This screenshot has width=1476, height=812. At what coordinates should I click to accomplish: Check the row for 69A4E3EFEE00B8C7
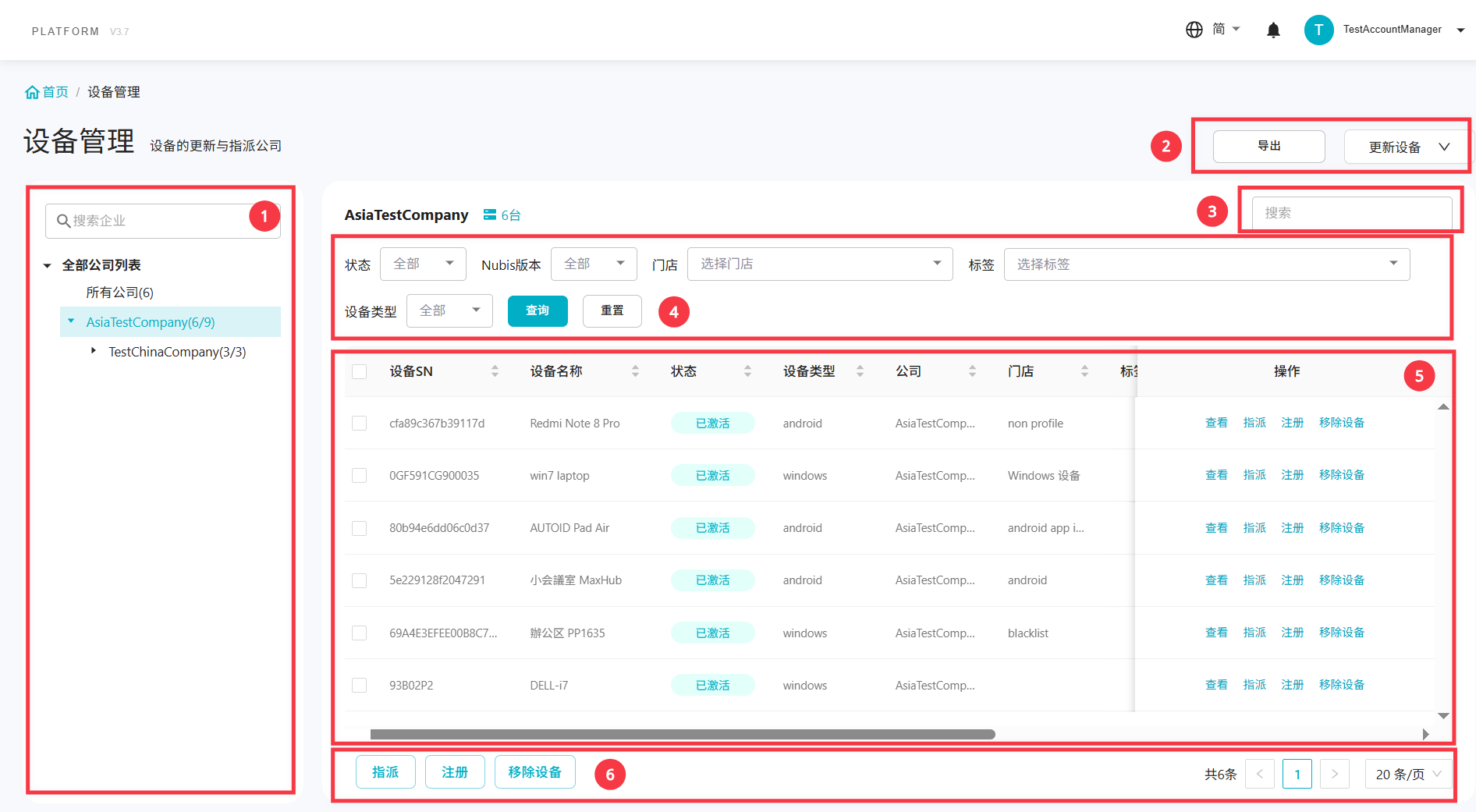pyautogui.click(x=359, y=633)
